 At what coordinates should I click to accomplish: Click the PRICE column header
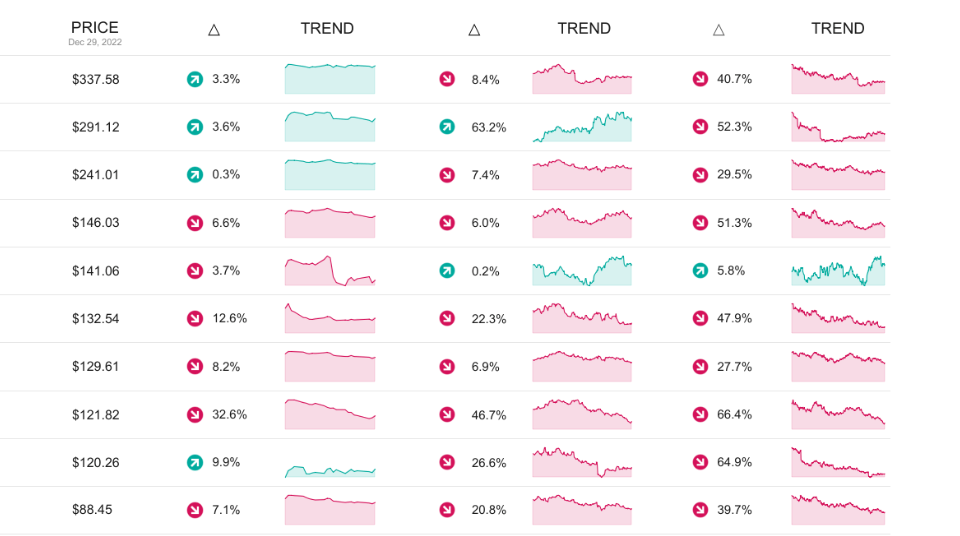pyautogui.click(x=95, y=28)
